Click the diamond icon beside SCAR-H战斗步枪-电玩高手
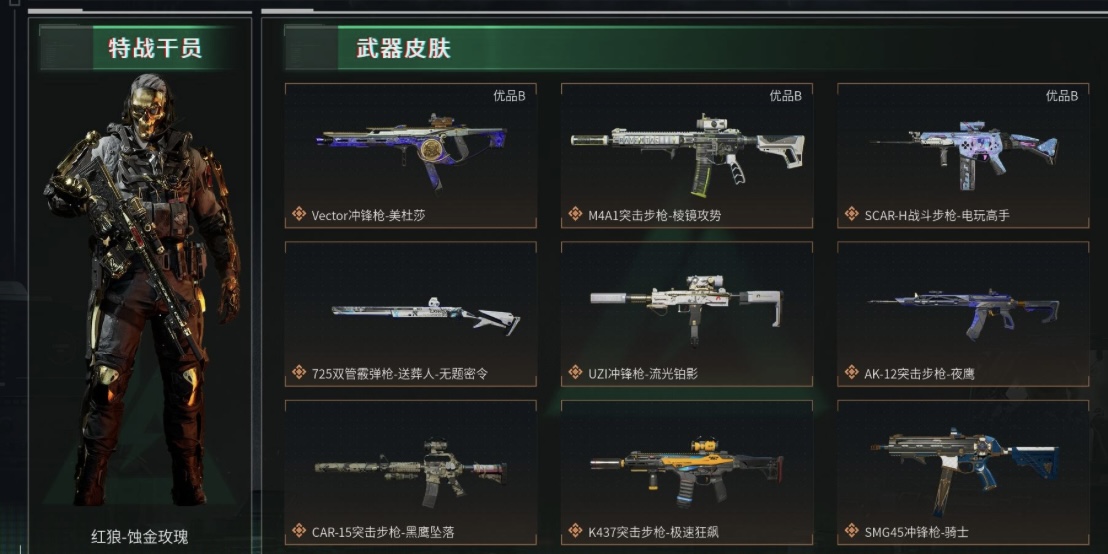 (x=852, y=213)
